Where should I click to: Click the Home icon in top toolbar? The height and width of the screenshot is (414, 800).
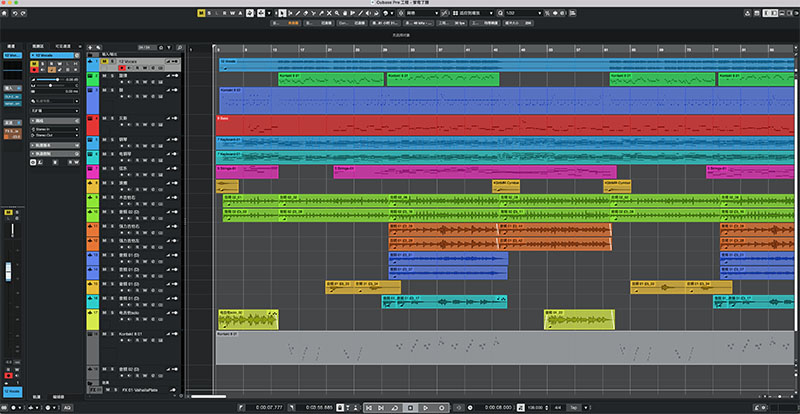pyautogui.click(x=5, y=13)
